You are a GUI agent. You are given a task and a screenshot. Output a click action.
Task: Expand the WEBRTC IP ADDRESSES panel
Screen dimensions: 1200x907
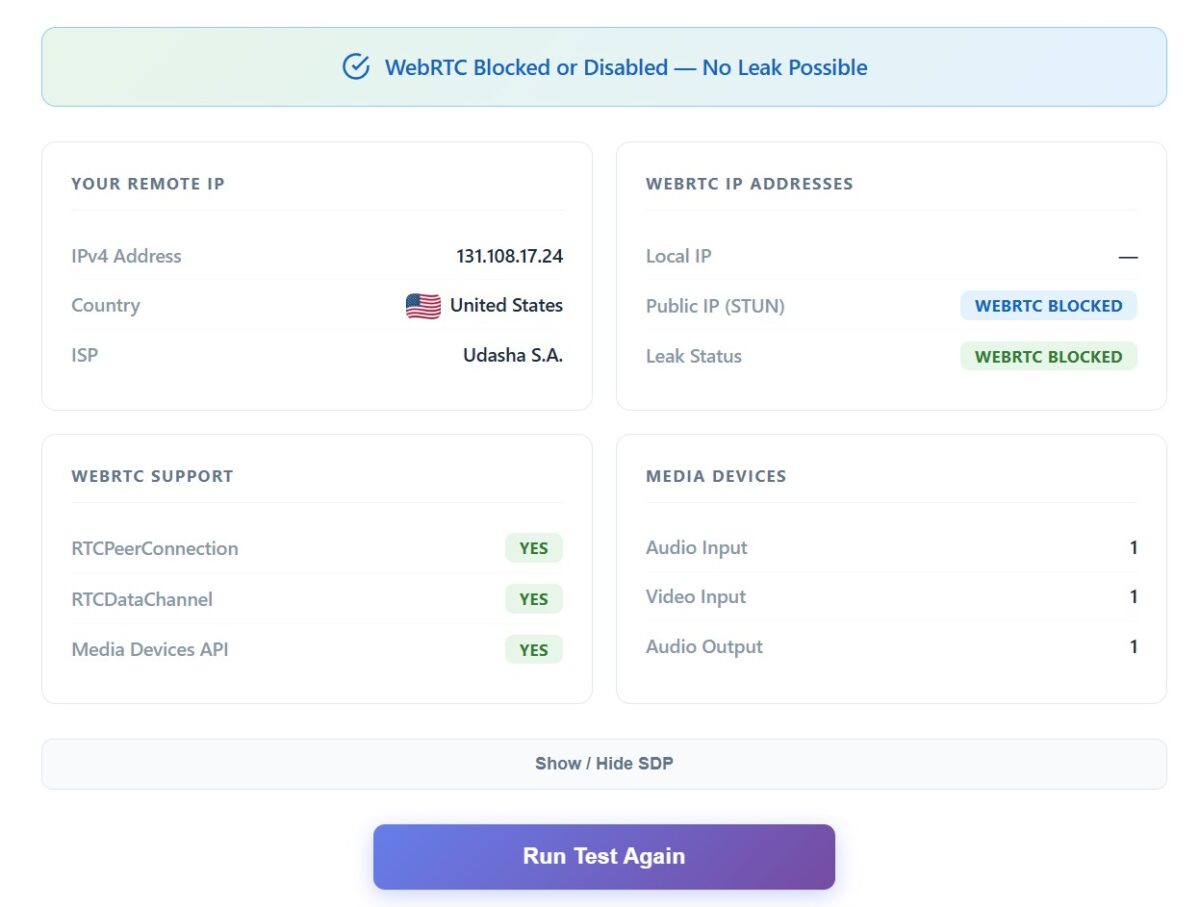click(750, 183)
